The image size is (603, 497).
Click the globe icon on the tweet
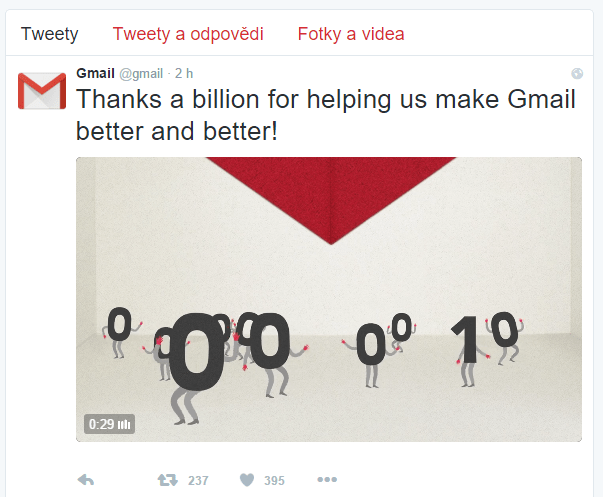(x=577, y=73)
